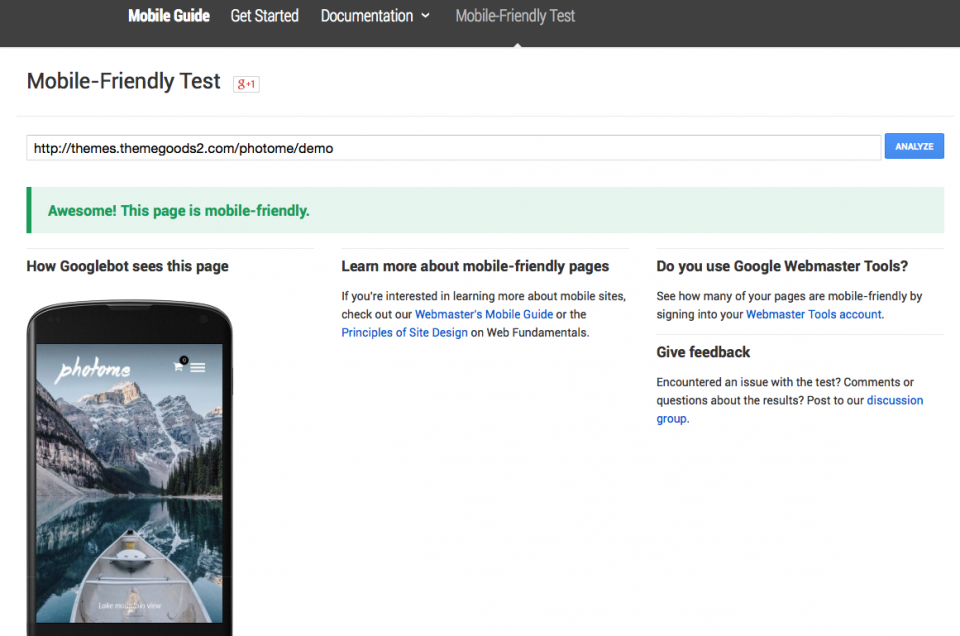This screenshot has width=960, height=636.
Task: Click the 'Mobile-Friendly Test' page heading
Action: click(x=123, y=81)
